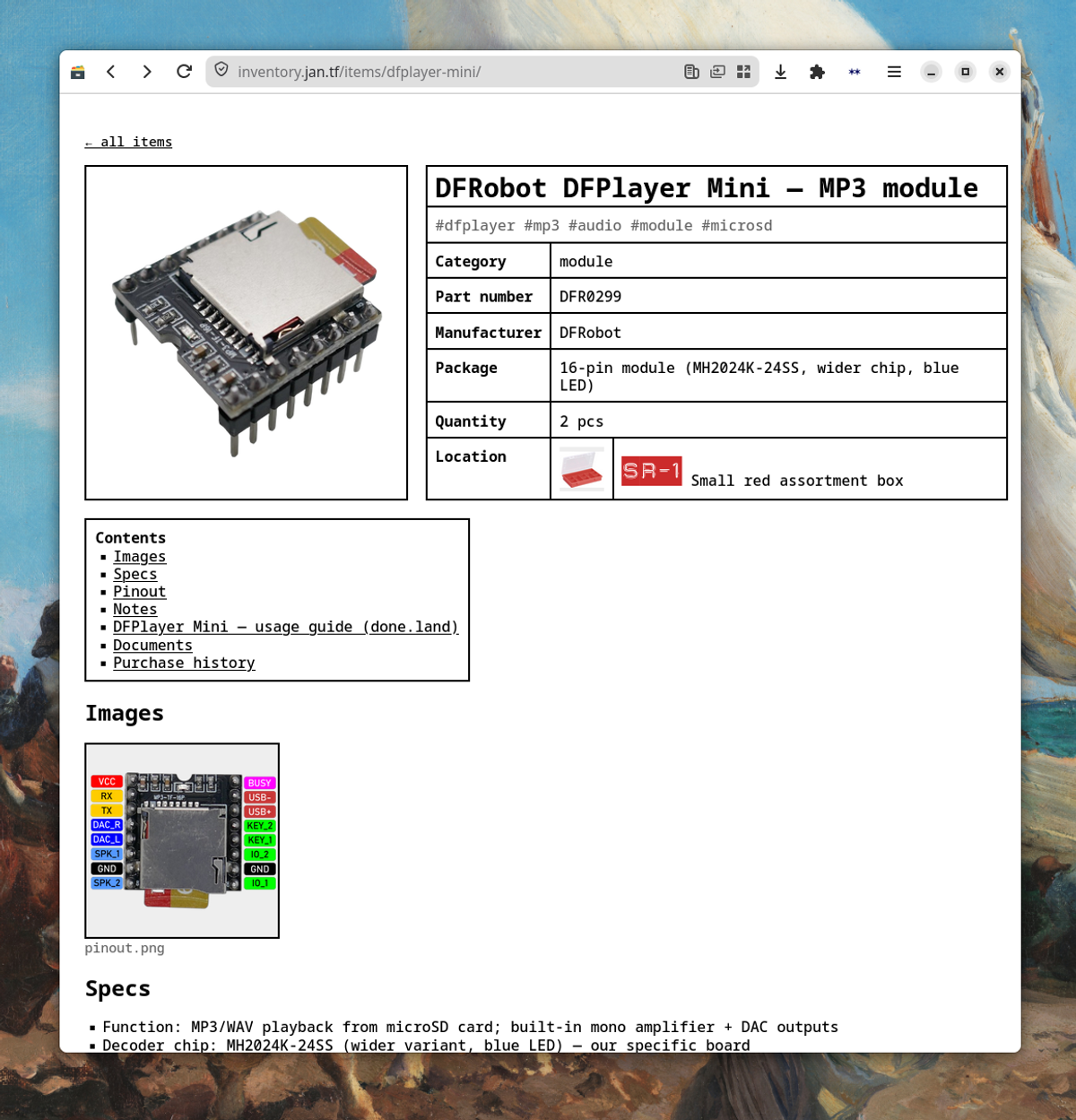Select the part number DFR0299
The height and width of the screenshot is (1120, 1076).
pyautogui.click(x=590, y=297)
